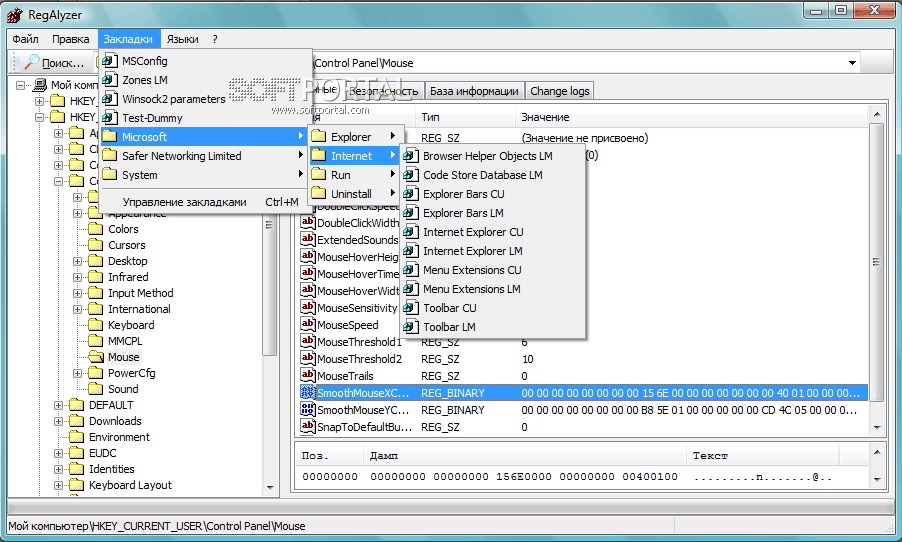This screenshot has height=542, width=902.
Task: Select the Sound key in tree
Action: coord(123,390)
